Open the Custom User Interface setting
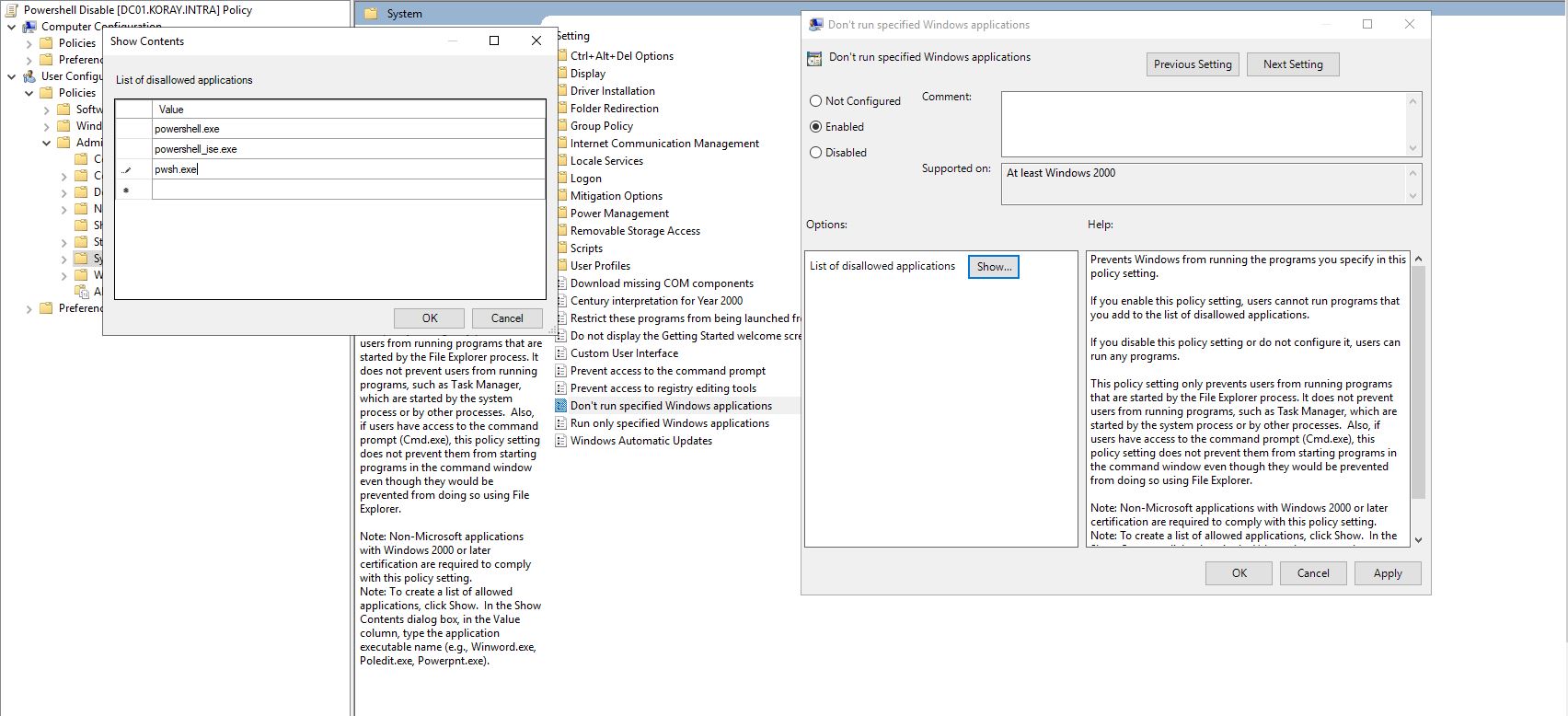The image size is (1568, 716). pos(624,353)
